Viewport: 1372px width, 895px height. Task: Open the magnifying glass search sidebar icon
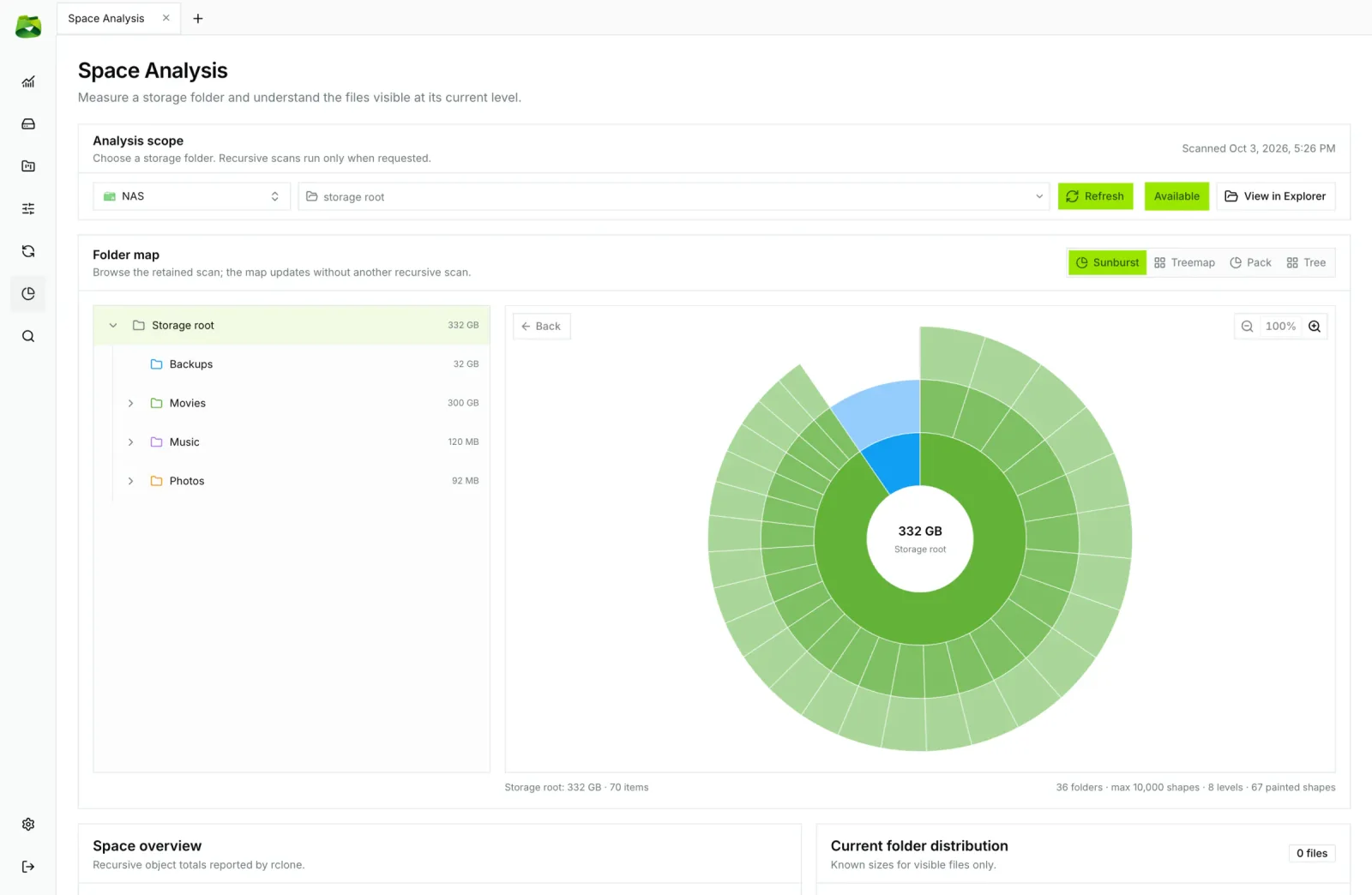click(28, 336)
